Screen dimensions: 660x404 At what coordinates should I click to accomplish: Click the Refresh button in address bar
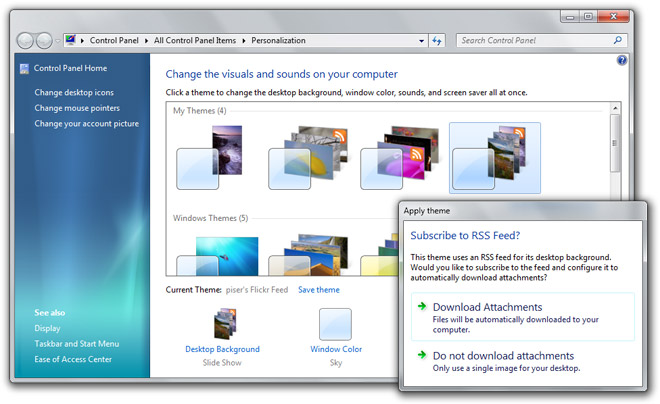tap(437, 41)
